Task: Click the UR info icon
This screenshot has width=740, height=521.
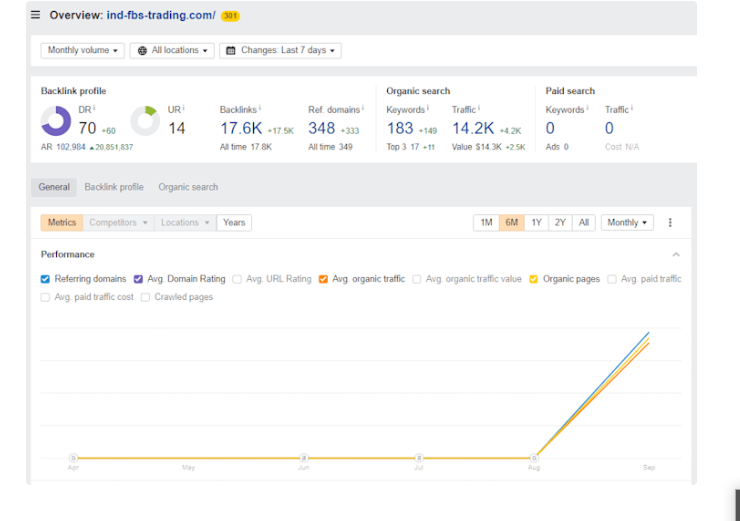Action: tap(183, 108)
